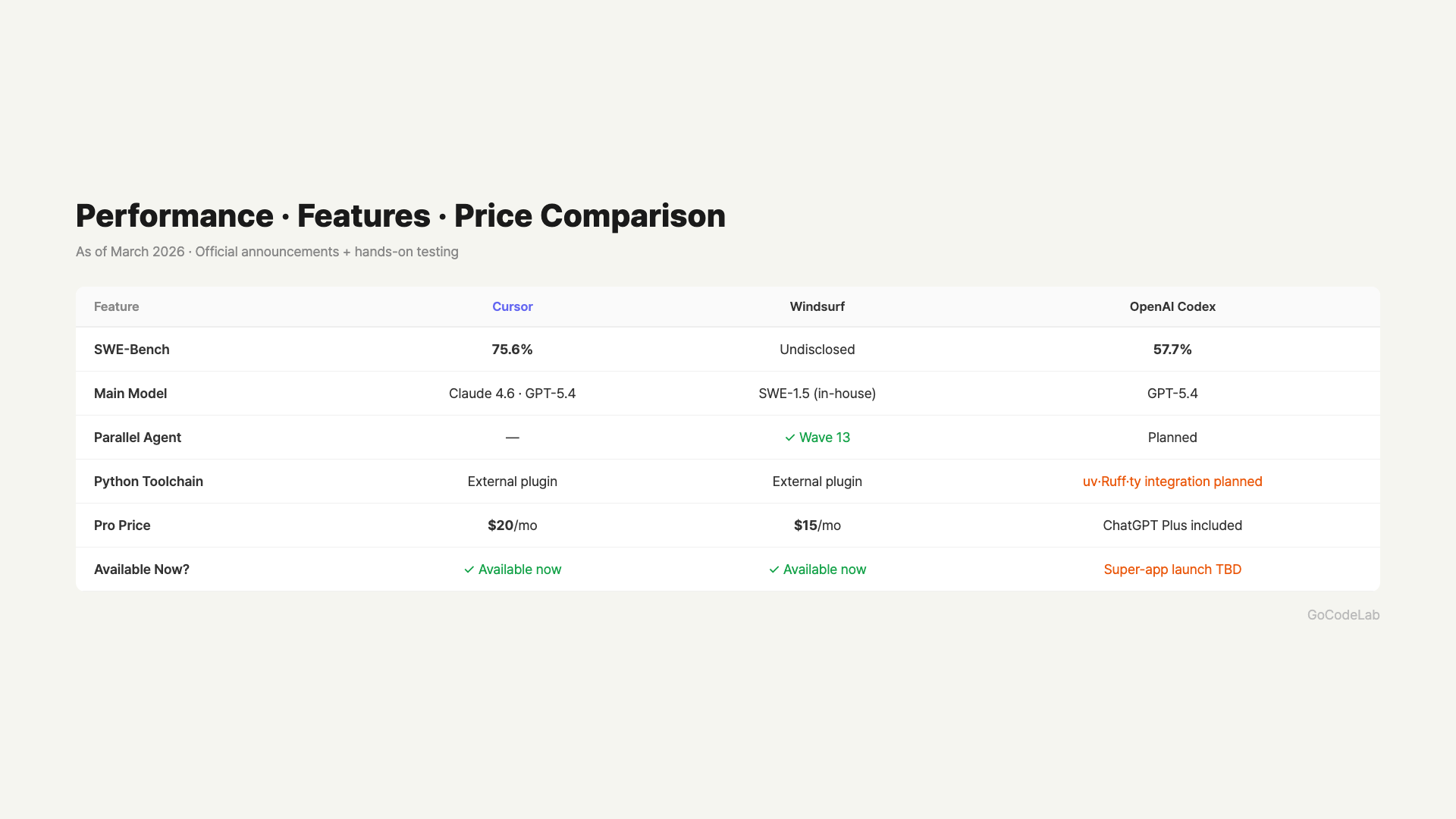Click Cursor's 75.6% SWE-Bench score

click(512, 350)
